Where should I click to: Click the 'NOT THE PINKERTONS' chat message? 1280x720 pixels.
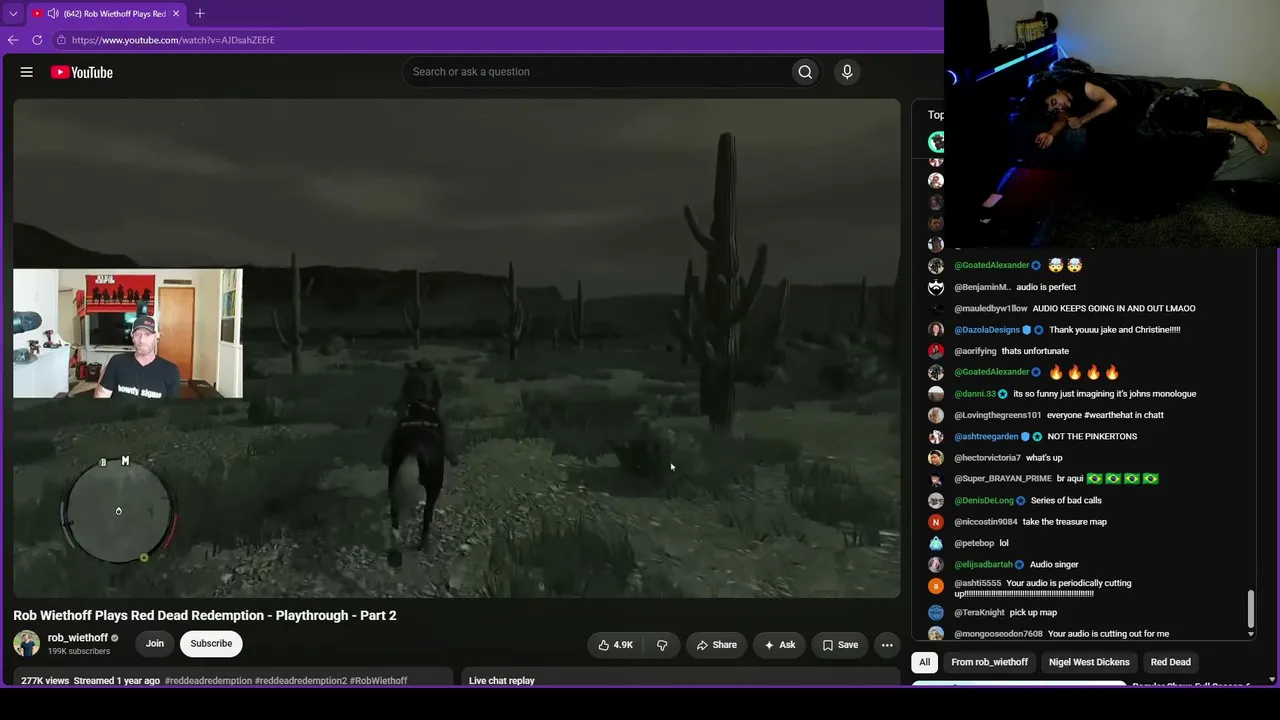pyautogui.click(x=1092, y=437)
